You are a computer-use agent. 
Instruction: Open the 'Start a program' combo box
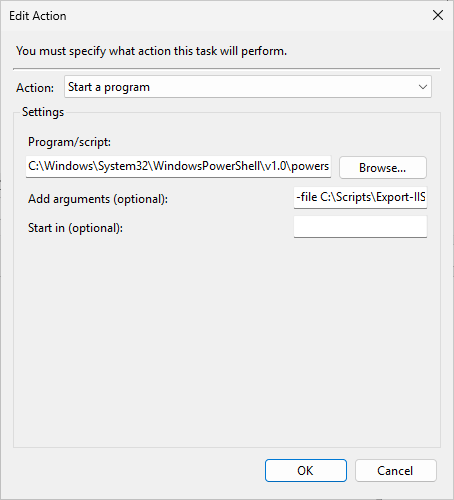(248, 87)
